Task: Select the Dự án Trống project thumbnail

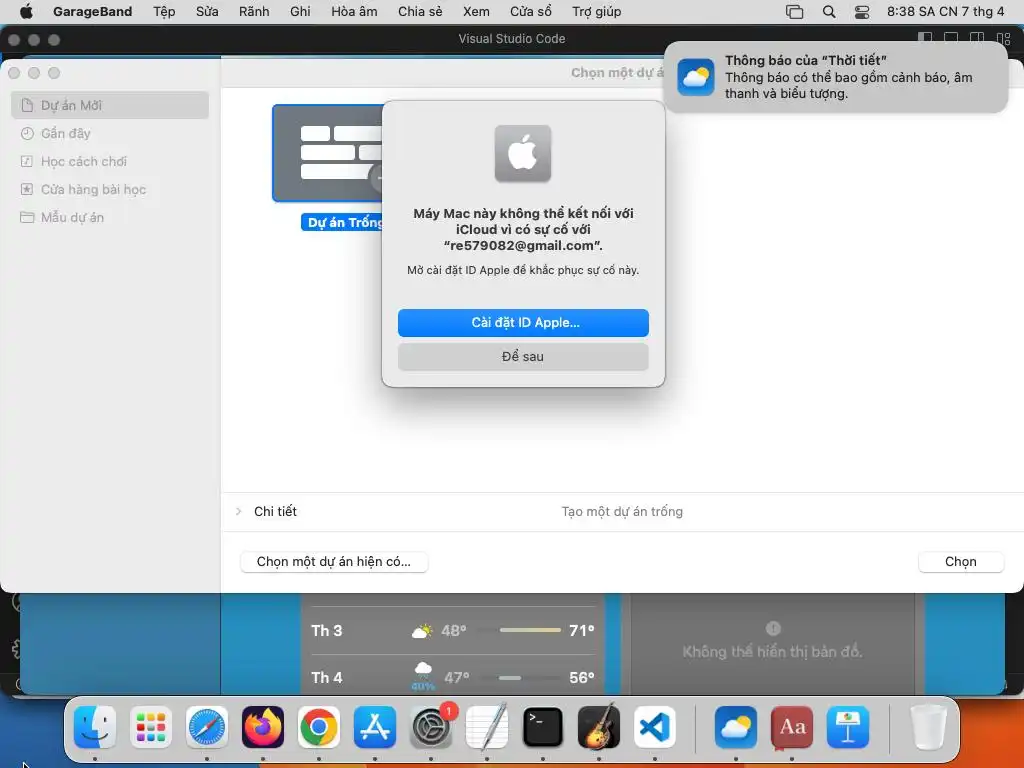Action: 328,153
